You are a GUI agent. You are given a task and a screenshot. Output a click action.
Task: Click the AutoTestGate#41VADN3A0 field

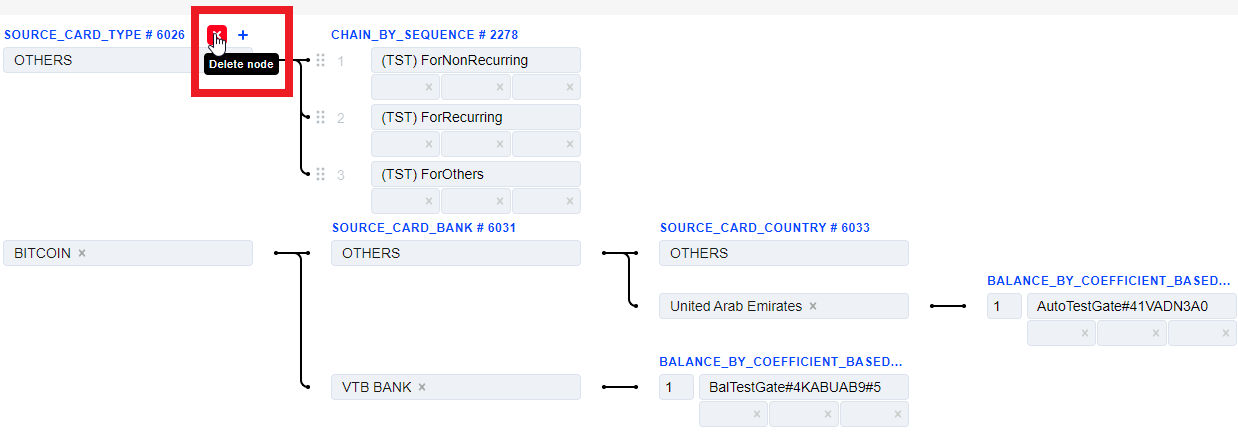coord(1131,306)
